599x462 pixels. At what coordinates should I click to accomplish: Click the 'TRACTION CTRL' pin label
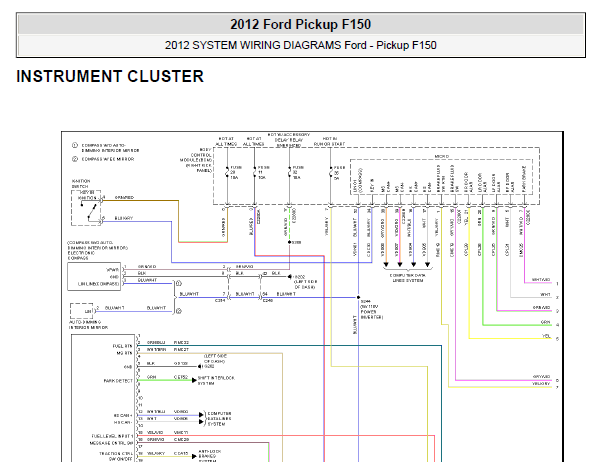point(116,454)
